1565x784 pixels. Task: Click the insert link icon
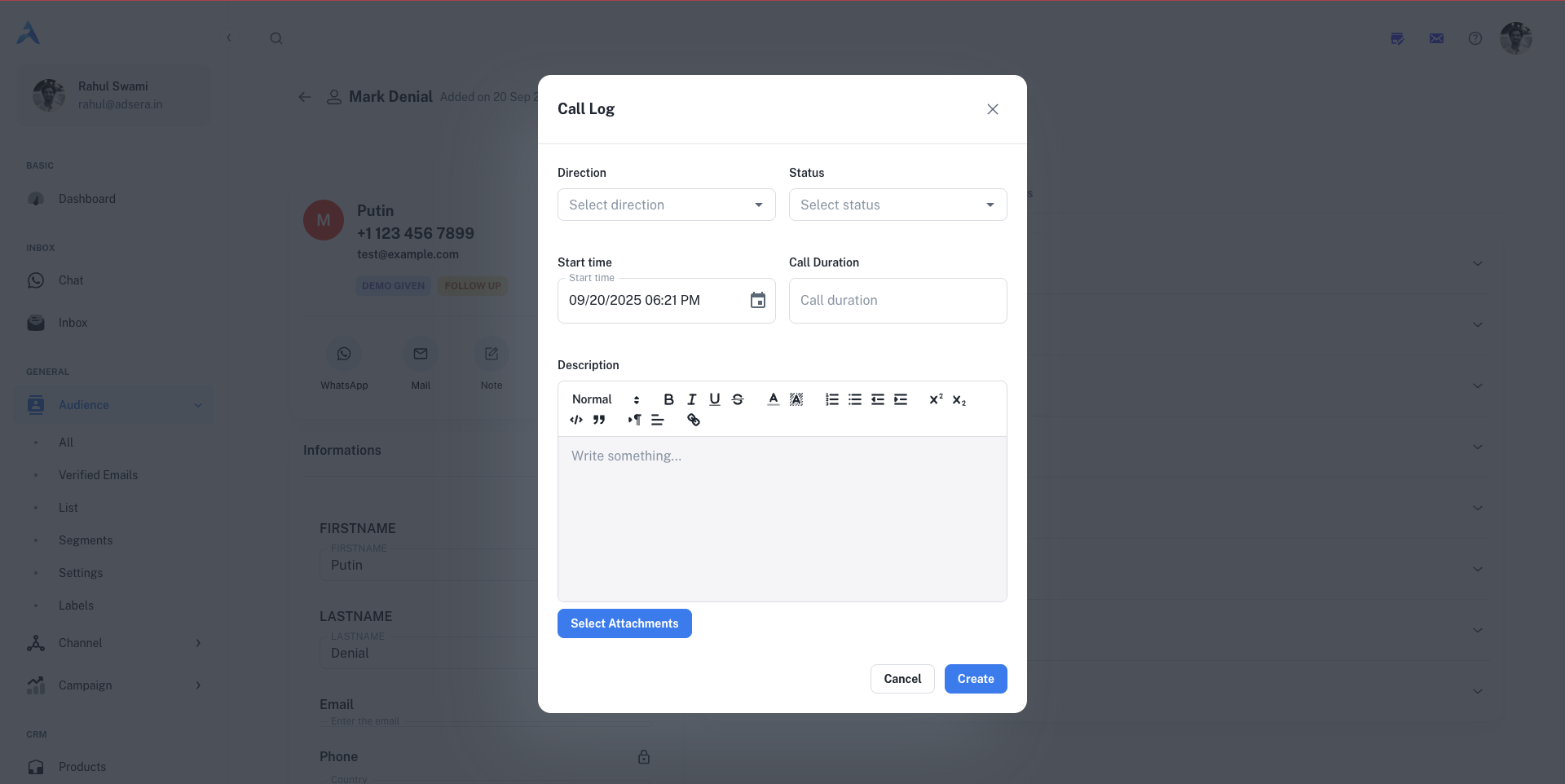click(x=694, y=421)
